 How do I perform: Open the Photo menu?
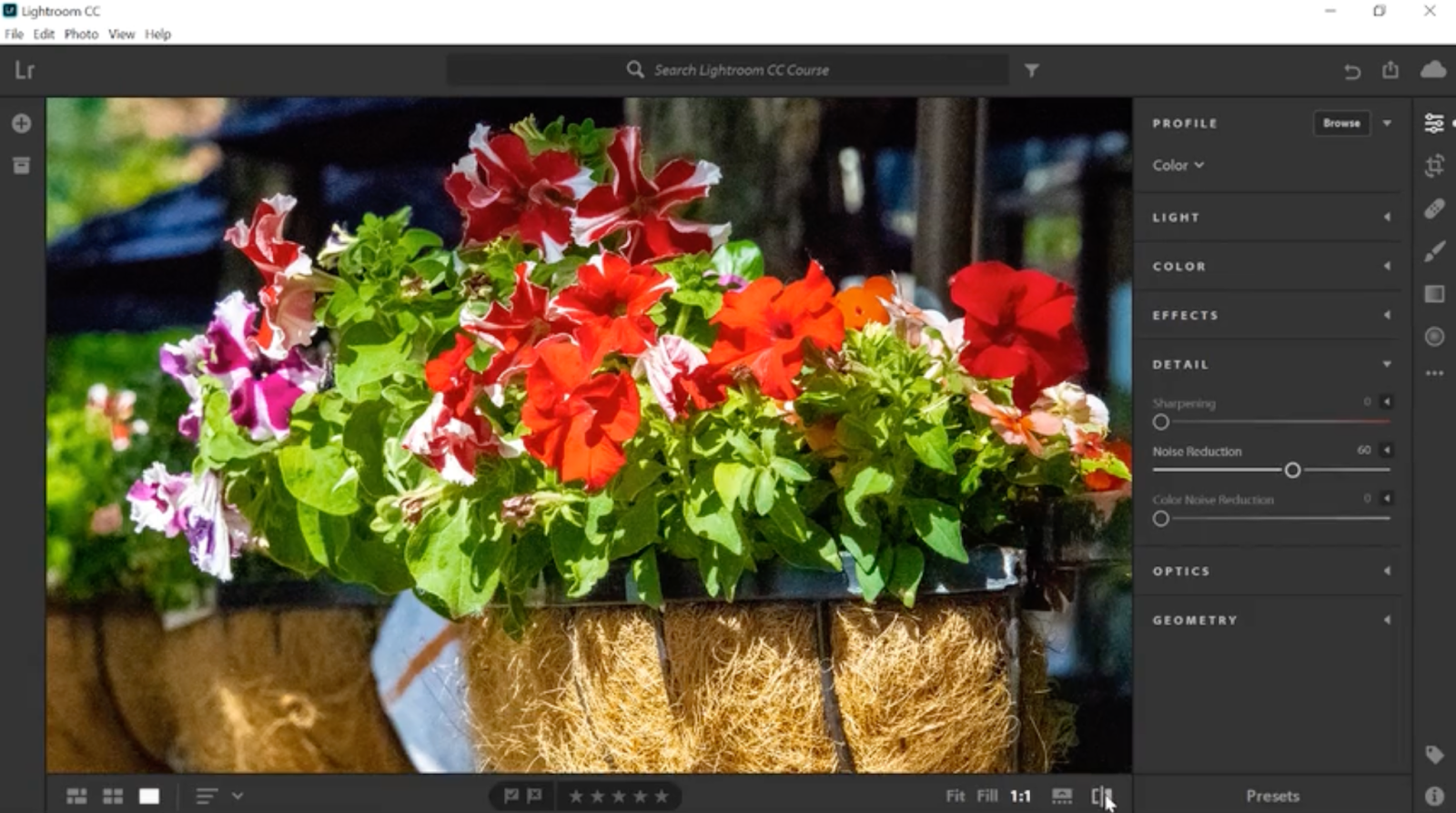[x=81, y=35]
